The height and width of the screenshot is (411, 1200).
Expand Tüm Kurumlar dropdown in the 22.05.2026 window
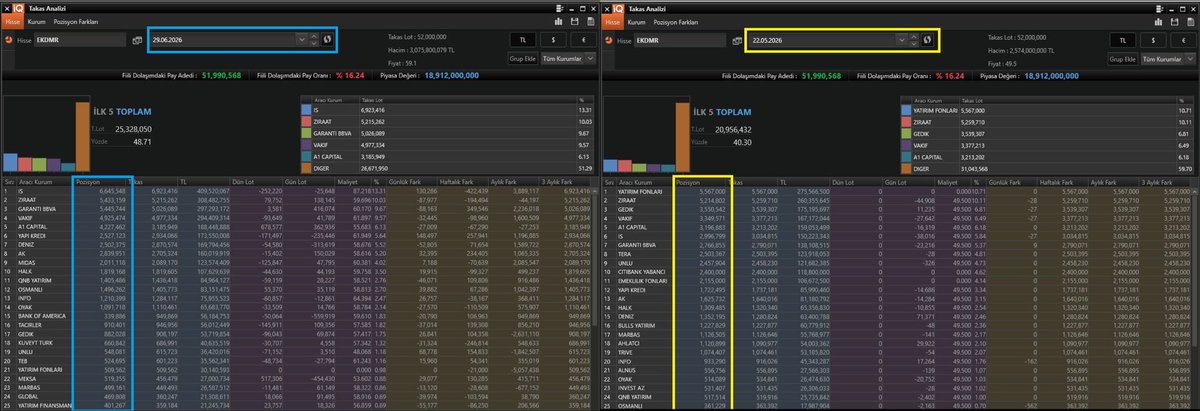(1190, 60)
